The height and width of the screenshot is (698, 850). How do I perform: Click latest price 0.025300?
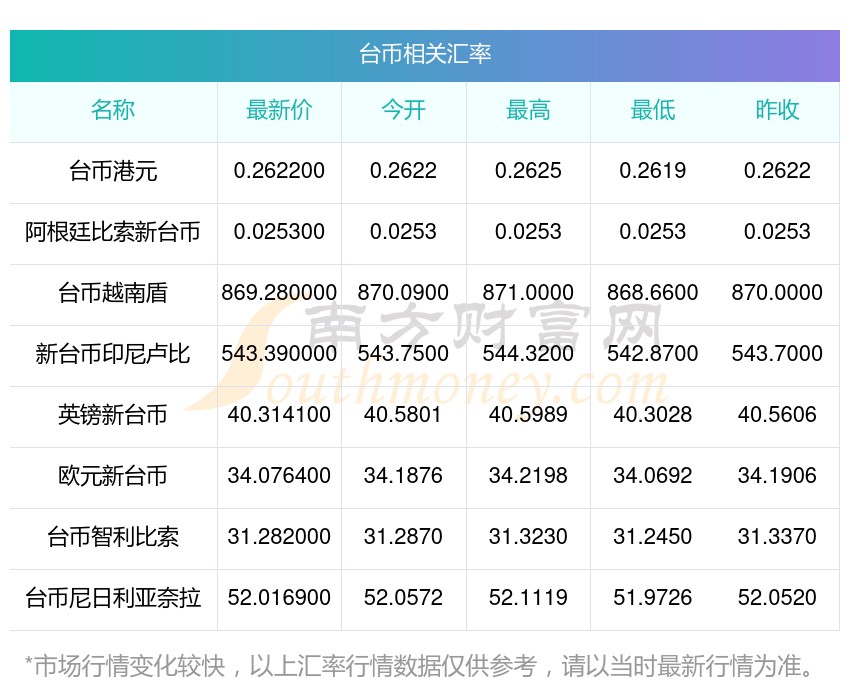(x=279, y=232)
